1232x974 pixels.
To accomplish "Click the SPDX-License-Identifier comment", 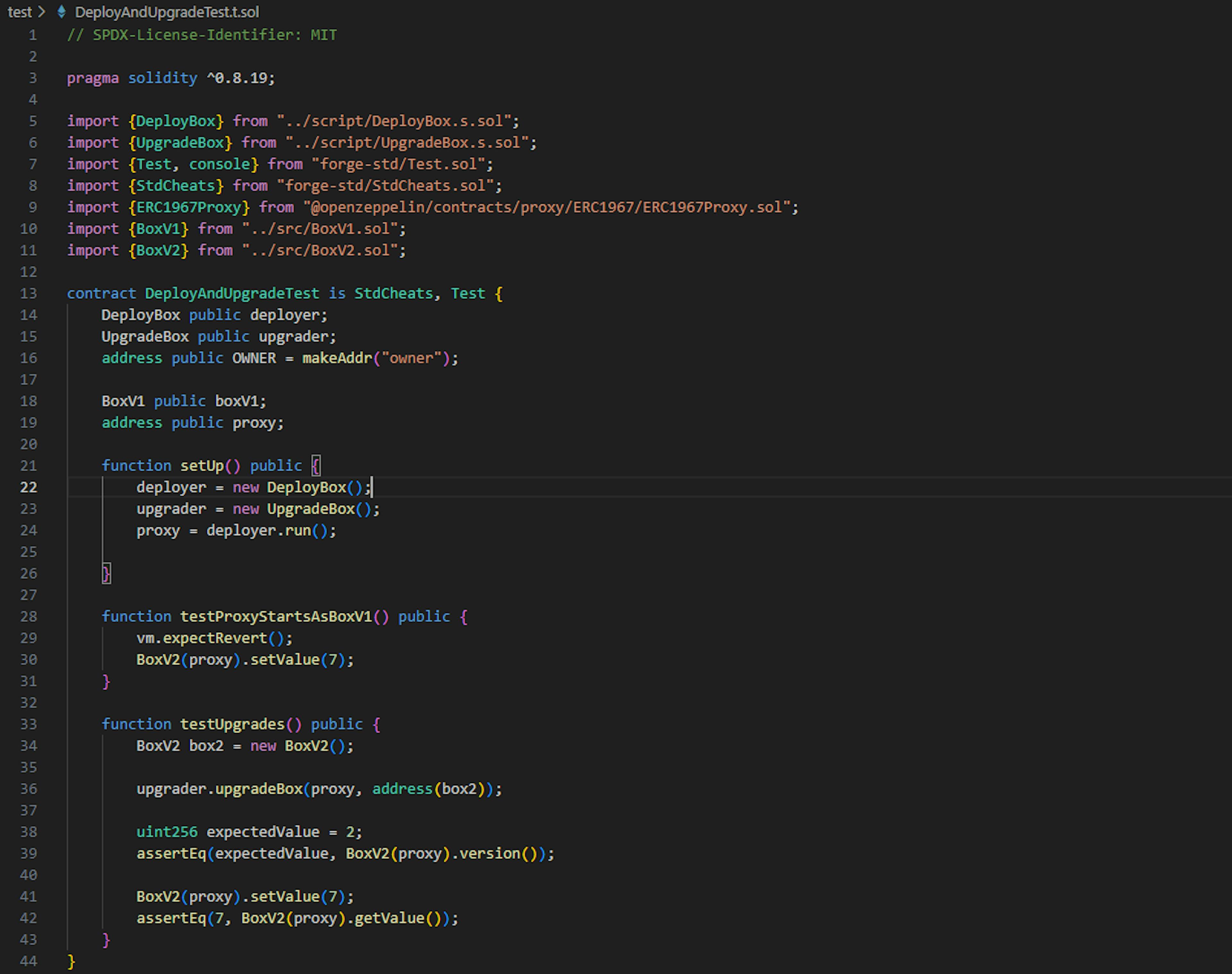I will pos(202,35).
